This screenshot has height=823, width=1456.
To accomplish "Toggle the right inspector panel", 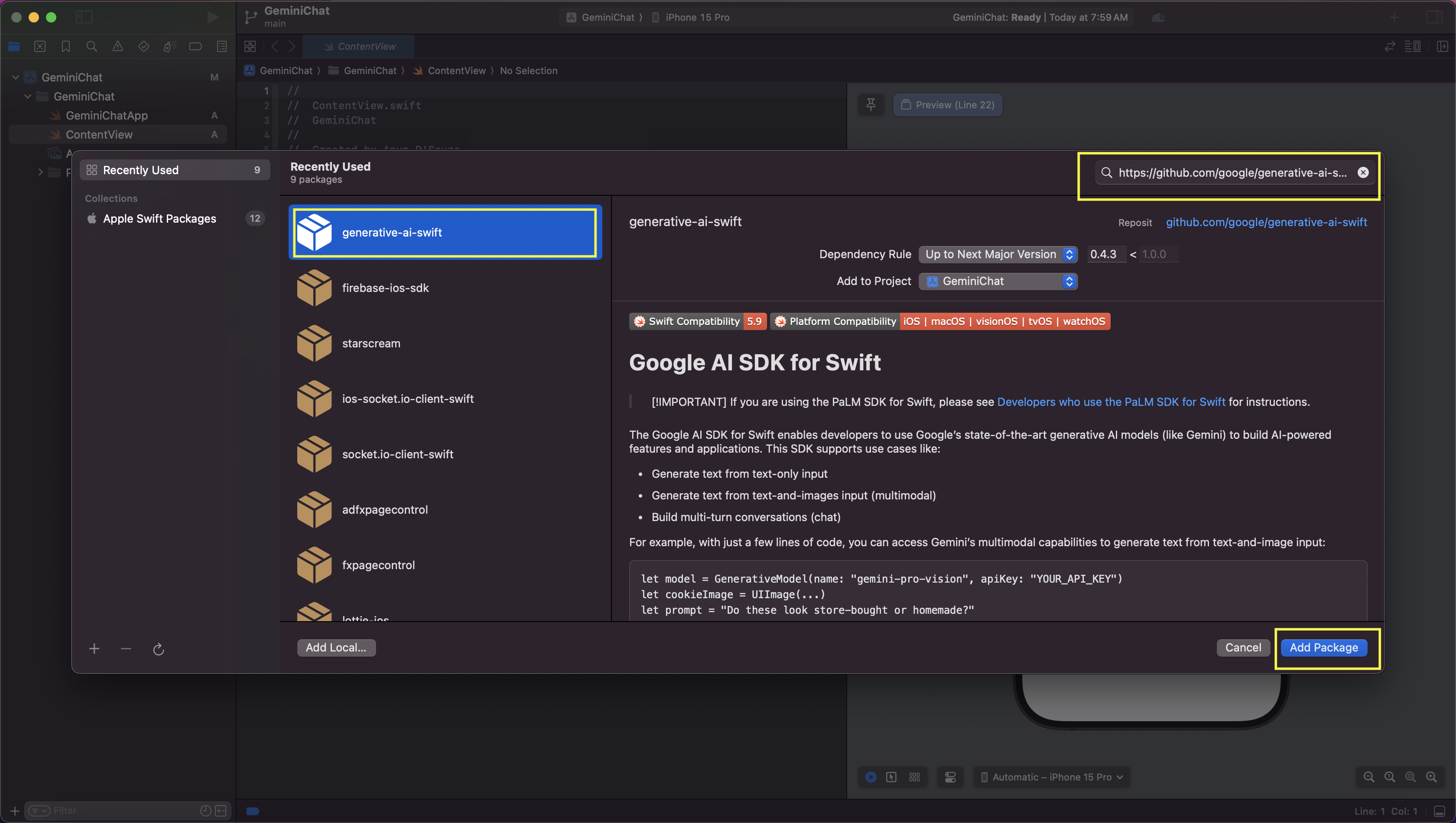I will [1434, 17].
